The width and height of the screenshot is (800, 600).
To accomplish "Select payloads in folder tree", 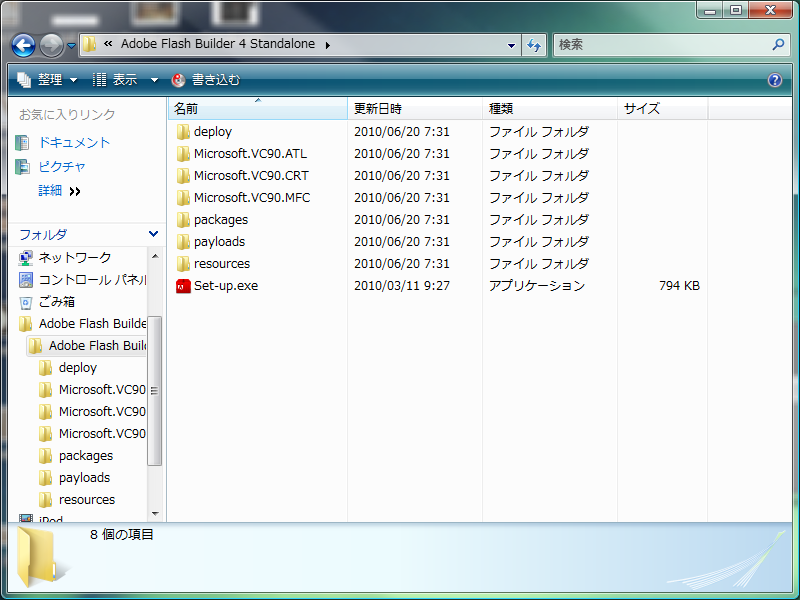I will pyautogui.click(x=84, y=478).
